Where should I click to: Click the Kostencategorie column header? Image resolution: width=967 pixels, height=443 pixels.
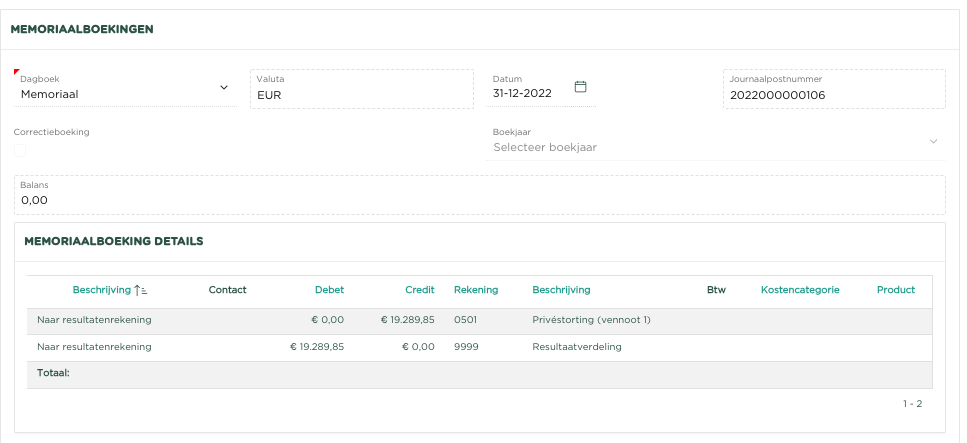pyautogui.click(x=799, y=290)
